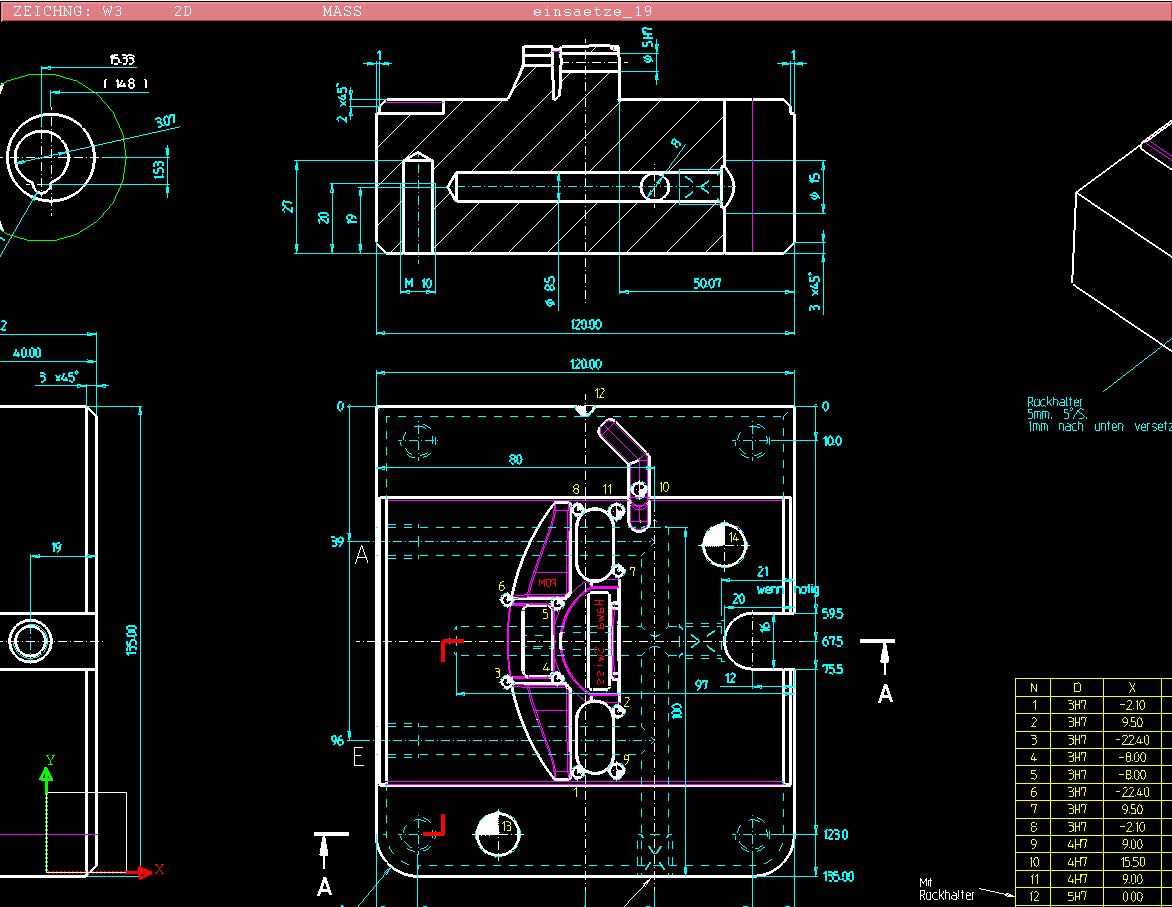Viewport: 1172px width, 907px height.
Task: Click the -22.40 value in table row 3
Action: coord(1132,740)
